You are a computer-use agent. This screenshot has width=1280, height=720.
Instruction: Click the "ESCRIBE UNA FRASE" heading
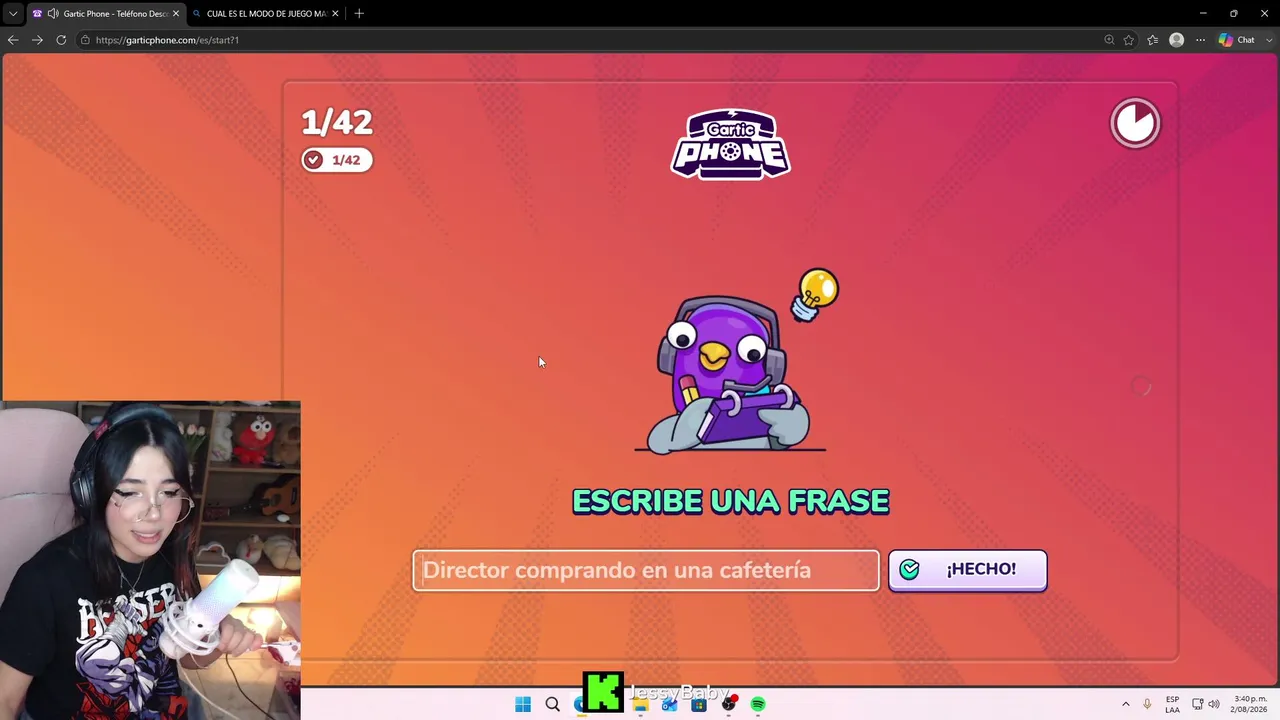[730, 501]
